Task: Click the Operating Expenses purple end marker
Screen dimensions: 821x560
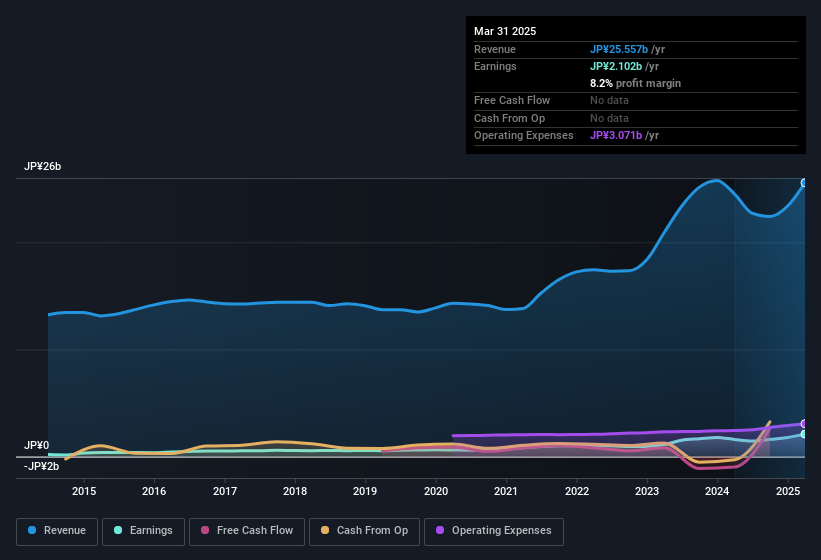Action: coord(804,423)
